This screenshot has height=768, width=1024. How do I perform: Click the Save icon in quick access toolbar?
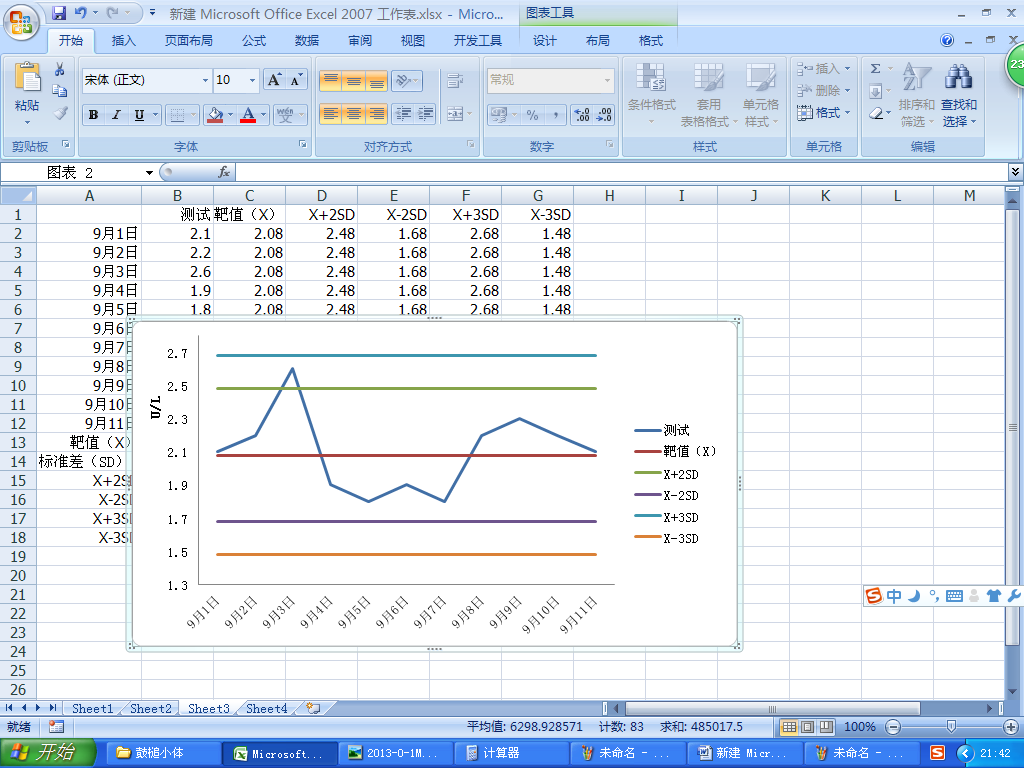pos(59,14)
